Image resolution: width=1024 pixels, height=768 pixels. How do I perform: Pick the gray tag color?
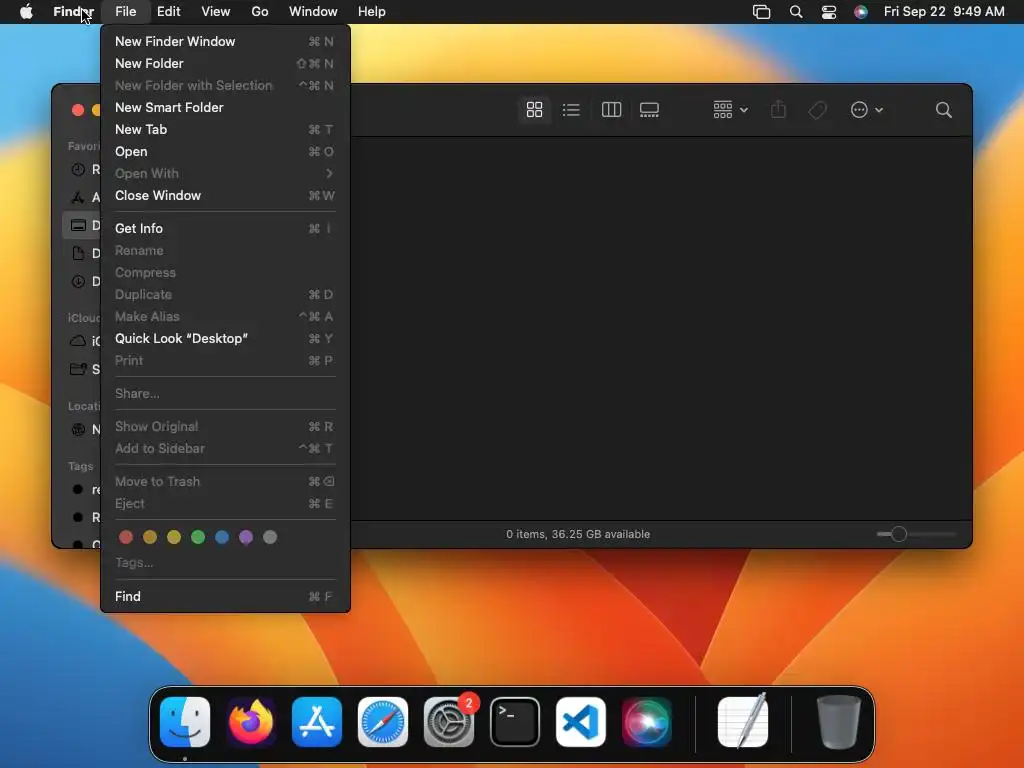pos(270,537)
